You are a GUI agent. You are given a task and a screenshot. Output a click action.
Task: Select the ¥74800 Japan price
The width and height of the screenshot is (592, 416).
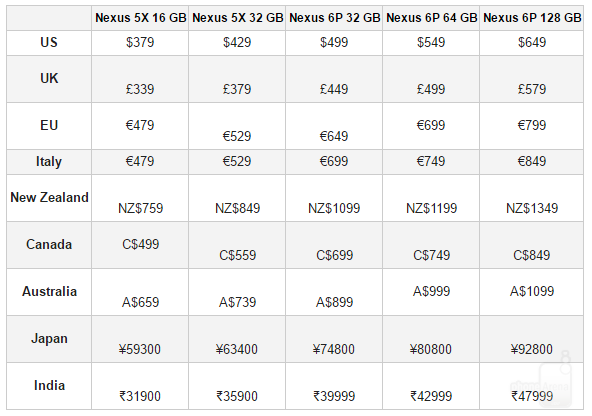(x=334, y=350)
